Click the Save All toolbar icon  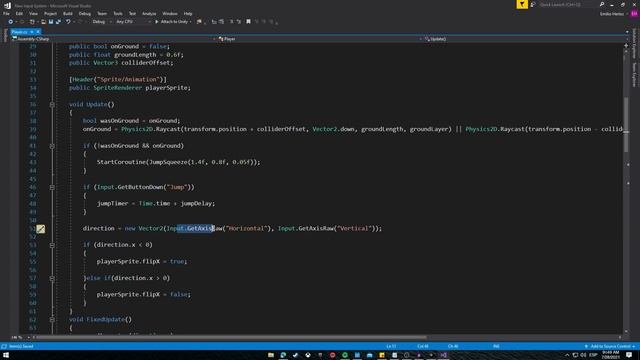[58, 22]
